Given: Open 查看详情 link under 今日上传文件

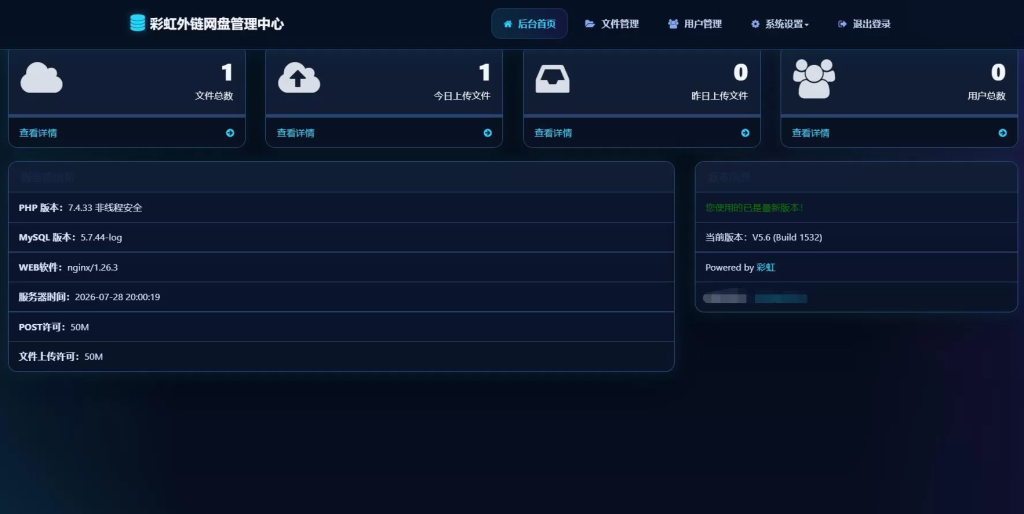Looking at the screenshot, I should coord(295,133).
